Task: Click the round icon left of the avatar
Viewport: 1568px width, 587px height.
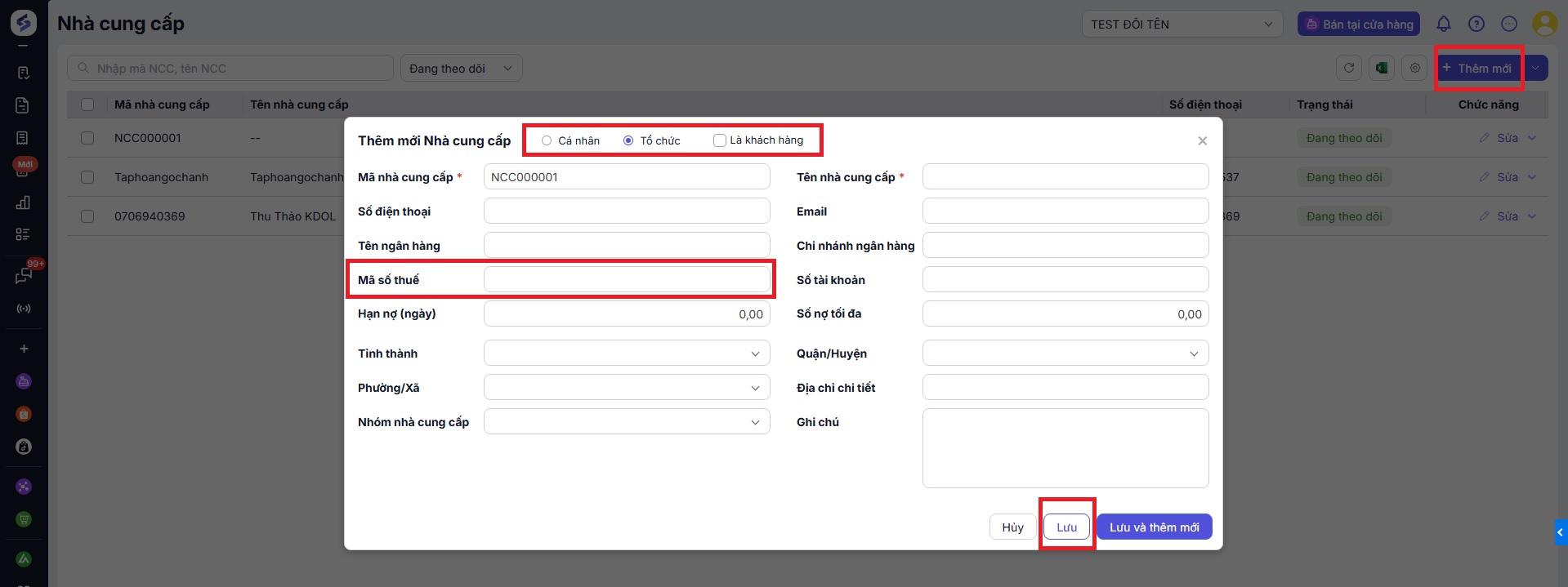Action: tap(1509, 24)
